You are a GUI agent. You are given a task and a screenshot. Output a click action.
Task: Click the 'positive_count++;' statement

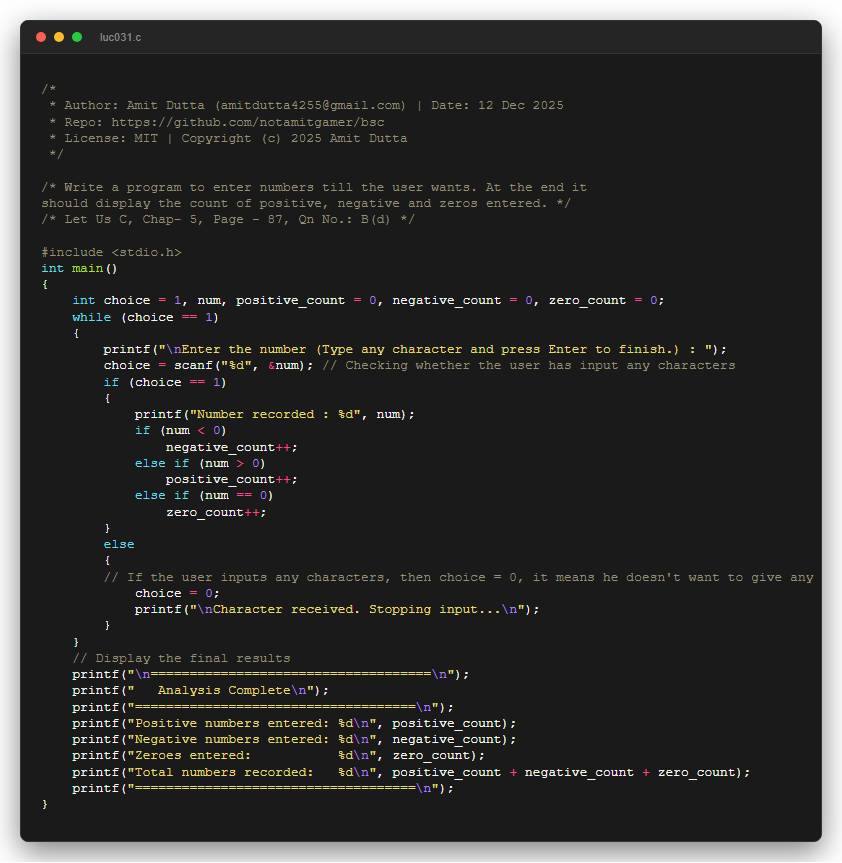tap(232, 479)
